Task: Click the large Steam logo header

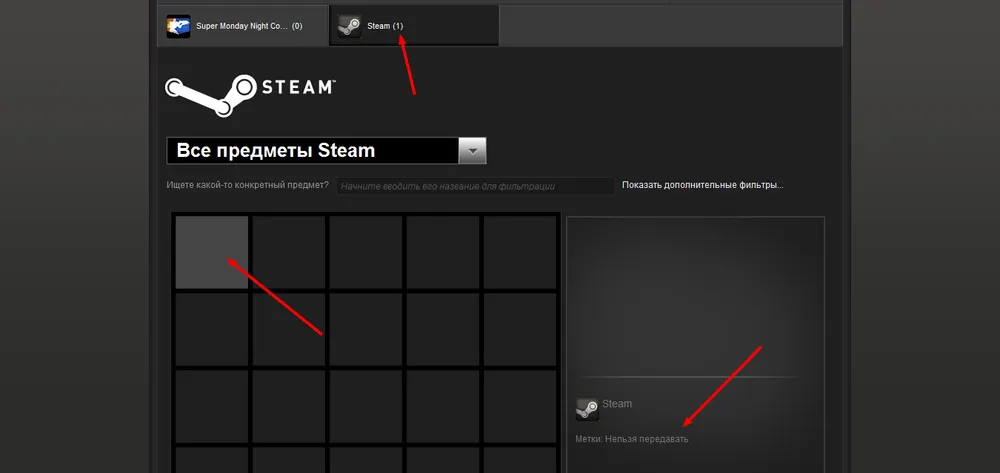Action: (250, 94)
